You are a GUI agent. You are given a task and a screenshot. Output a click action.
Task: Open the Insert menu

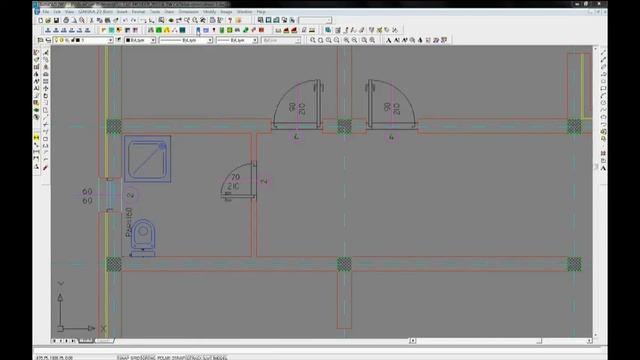click(x=122, y=12)
